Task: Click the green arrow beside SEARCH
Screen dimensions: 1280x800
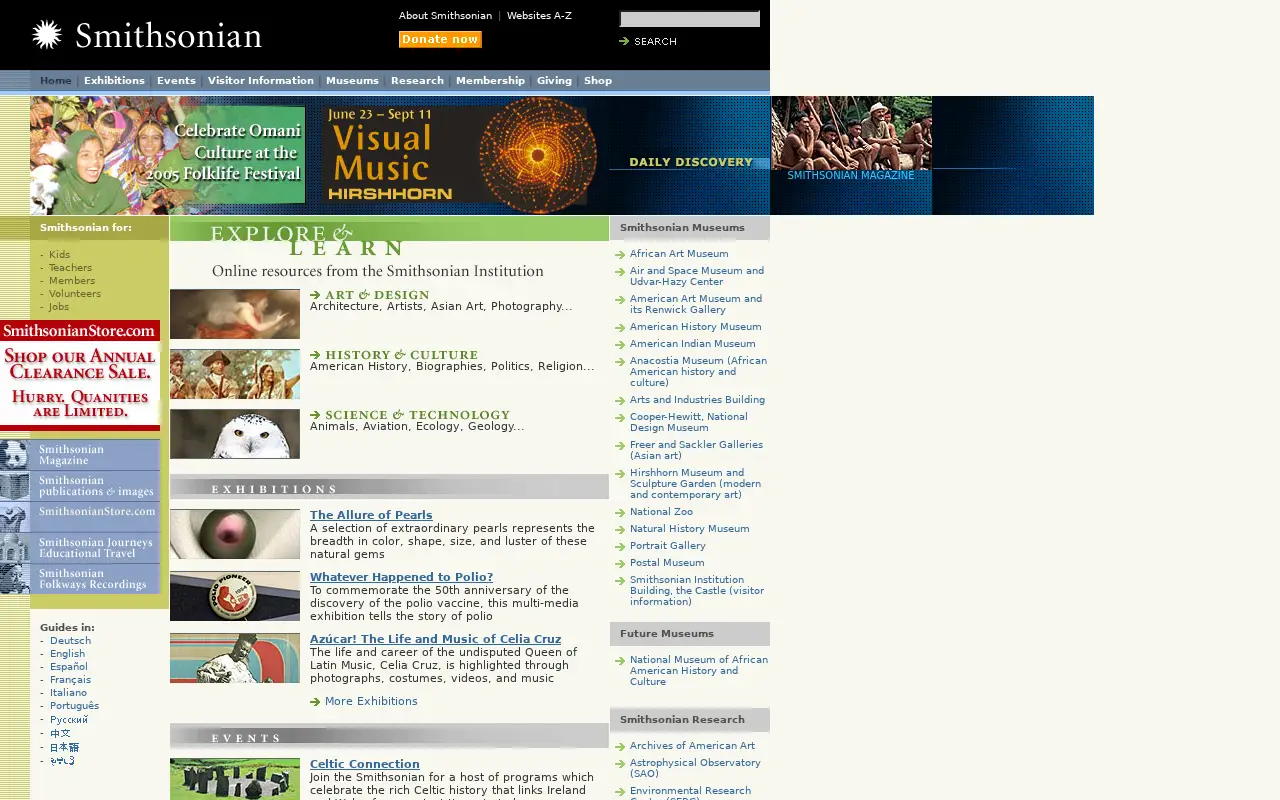Action: click(x=624, y=41)
